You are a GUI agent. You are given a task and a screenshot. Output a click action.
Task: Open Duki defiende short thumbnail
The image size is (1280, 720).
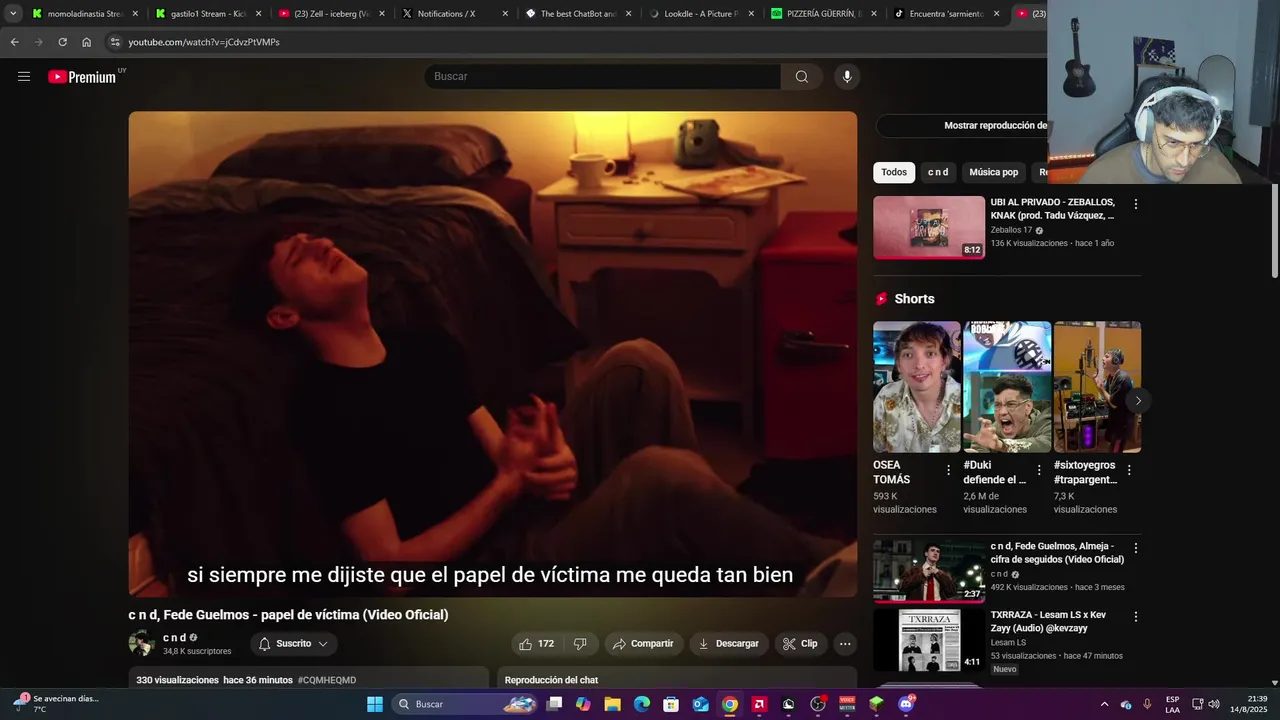click(x=1007, y=387)
